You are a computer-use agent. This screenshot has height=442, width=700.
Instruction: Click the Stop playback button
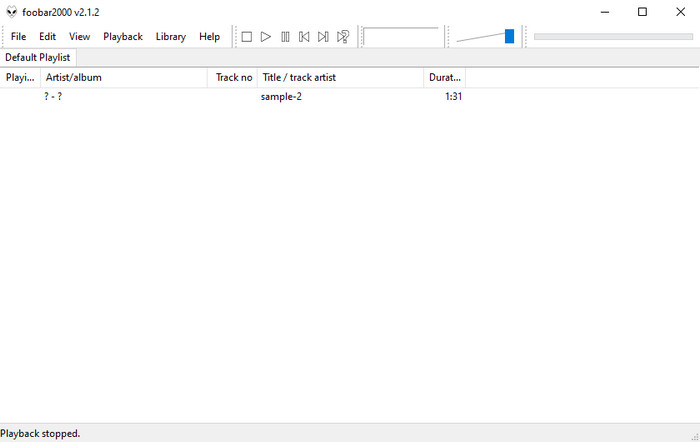click(x=246, y=37)
